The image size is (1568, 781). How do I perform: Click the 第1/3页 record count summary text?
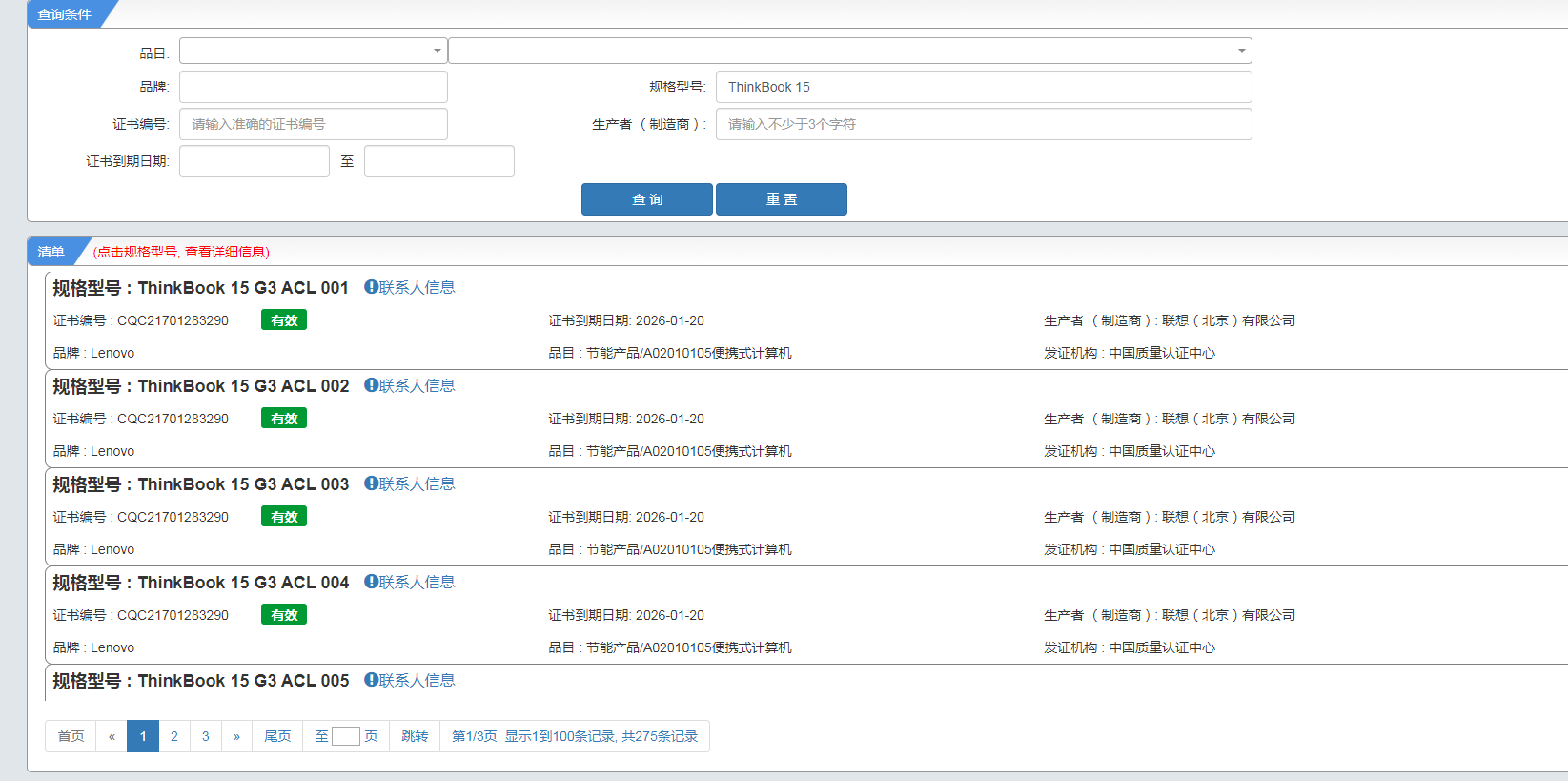pyautogui.click(x=575, y=736)
